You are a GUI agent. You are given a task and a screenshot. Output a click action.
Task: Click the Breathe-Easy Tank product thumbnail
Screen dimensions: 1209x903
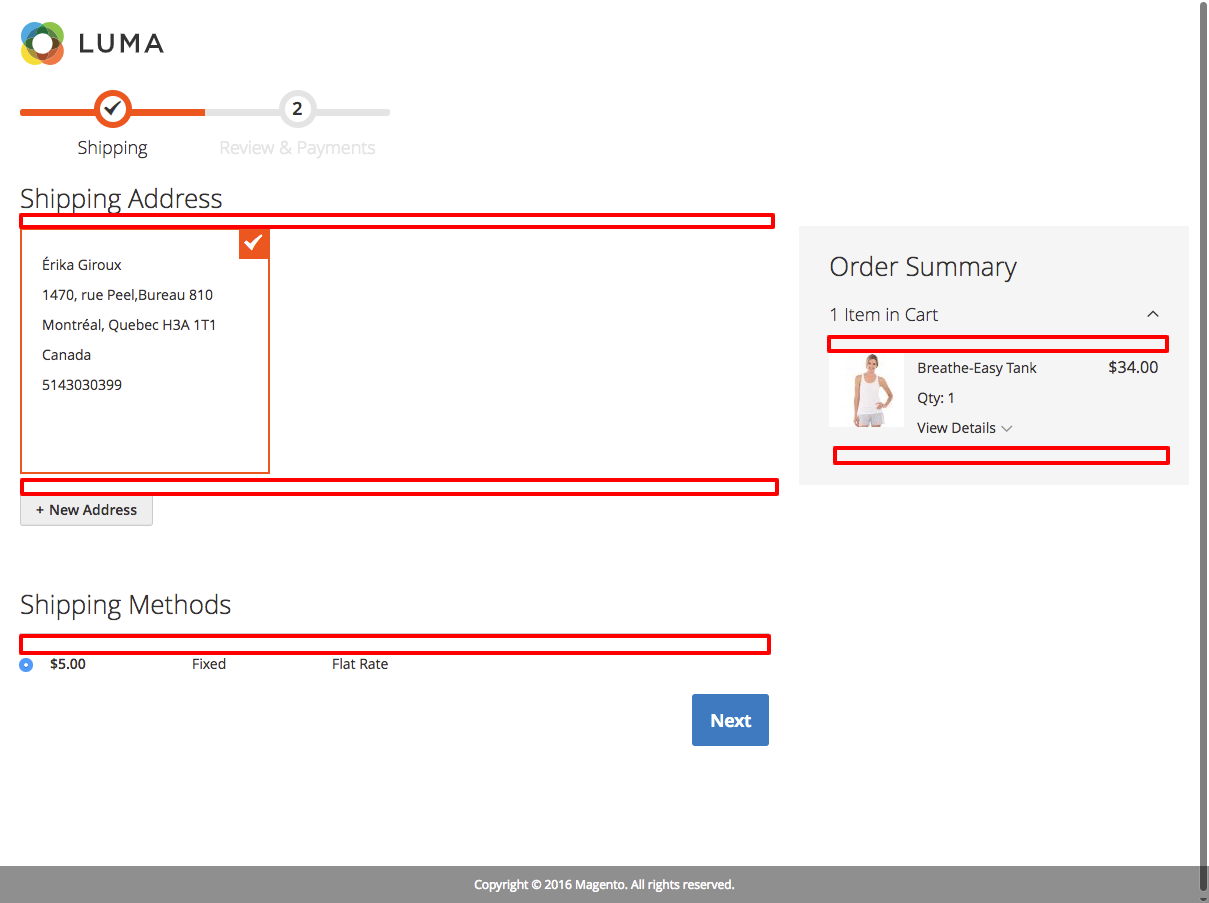(x=866, y=390)
